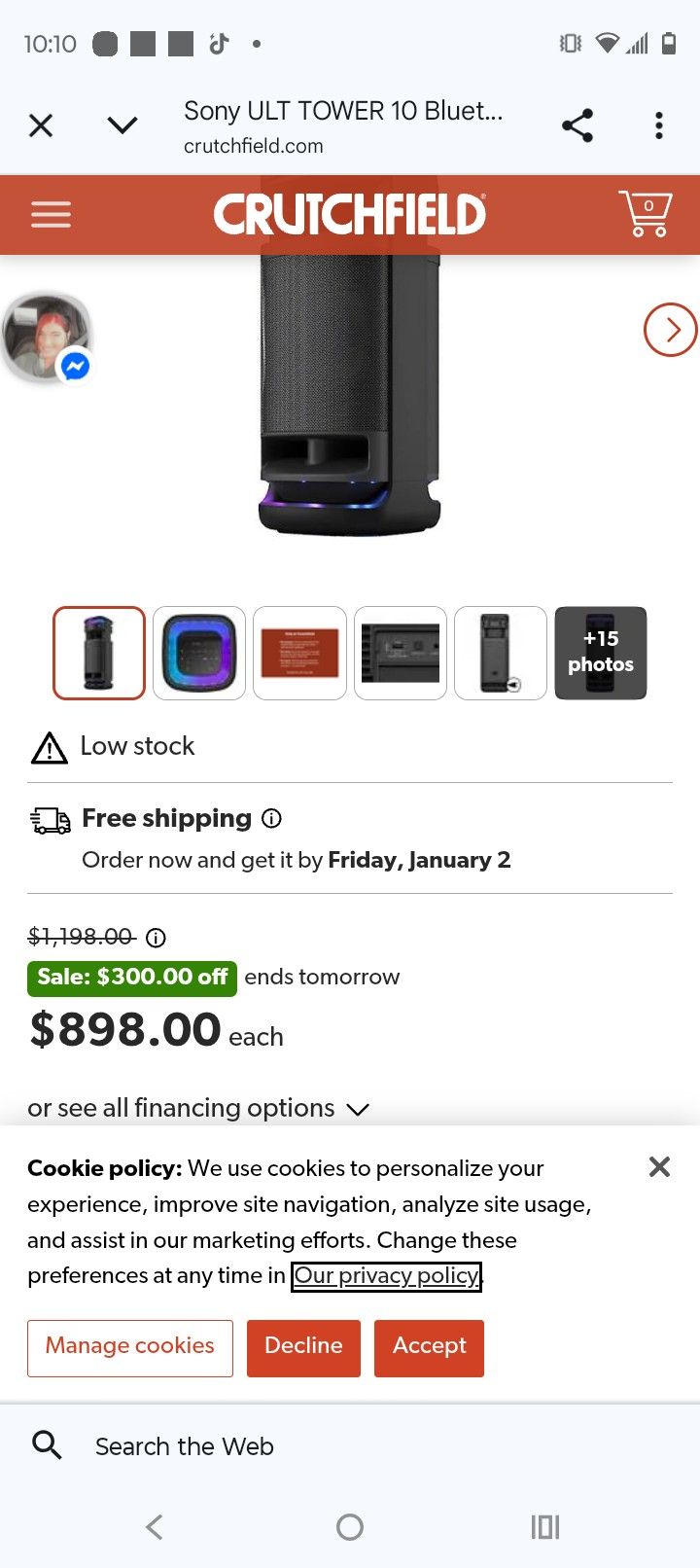Open the Crutchfield hamburger menu
Image resolution: width=700 pixels, height=1568 pixels.
(x=51, y=214)
